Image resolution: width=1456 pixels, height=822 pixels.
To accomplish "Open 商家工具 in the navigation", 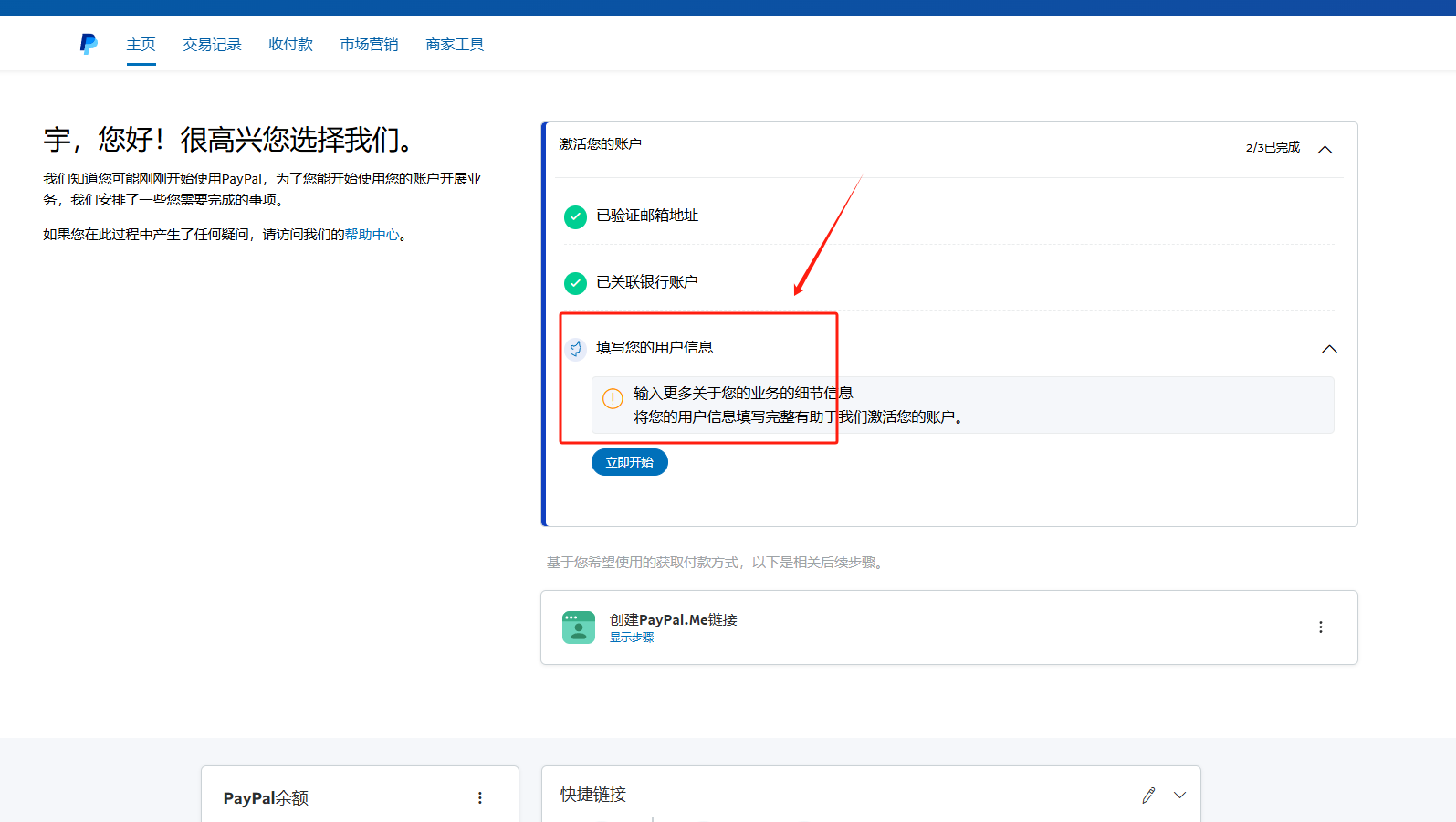I will 455,45.
